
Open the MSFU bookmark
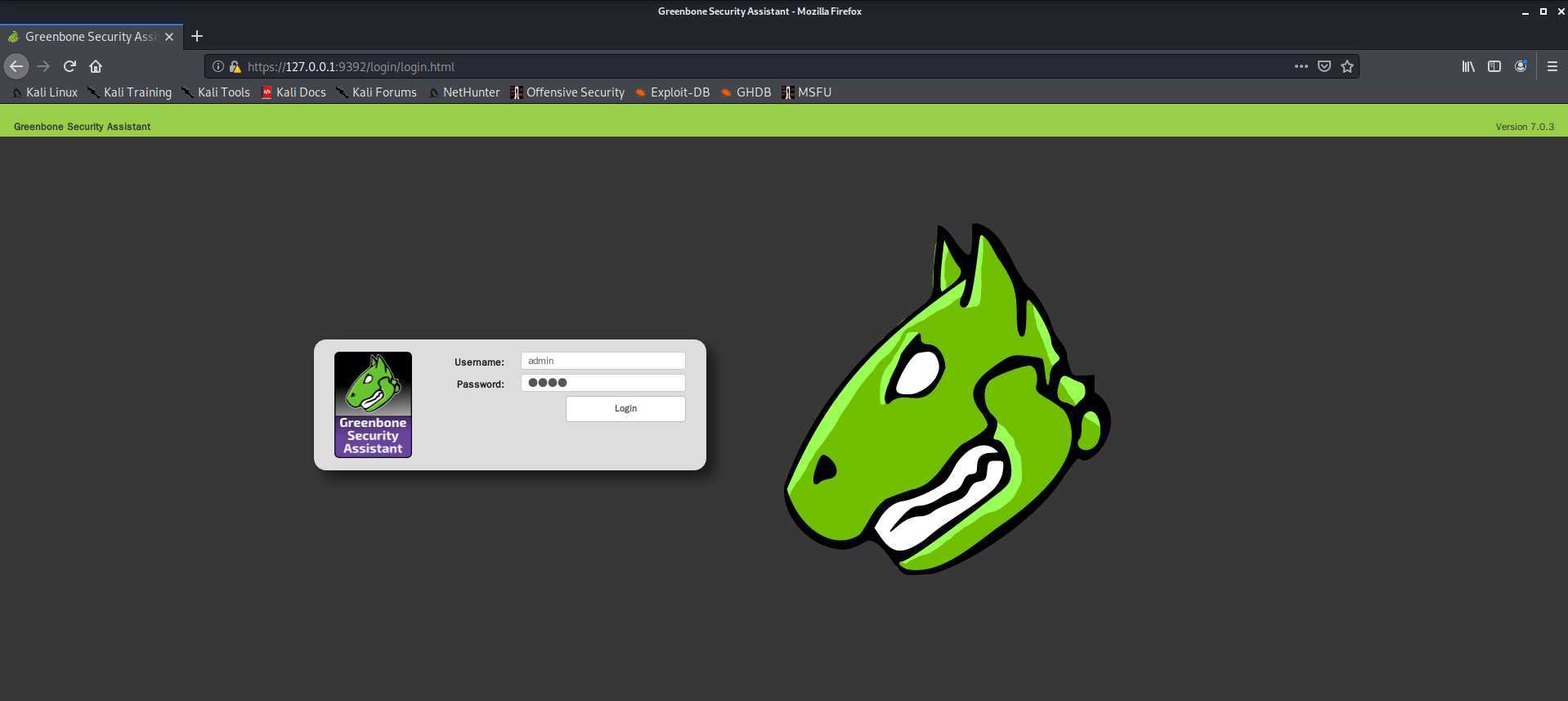[807, 92]
